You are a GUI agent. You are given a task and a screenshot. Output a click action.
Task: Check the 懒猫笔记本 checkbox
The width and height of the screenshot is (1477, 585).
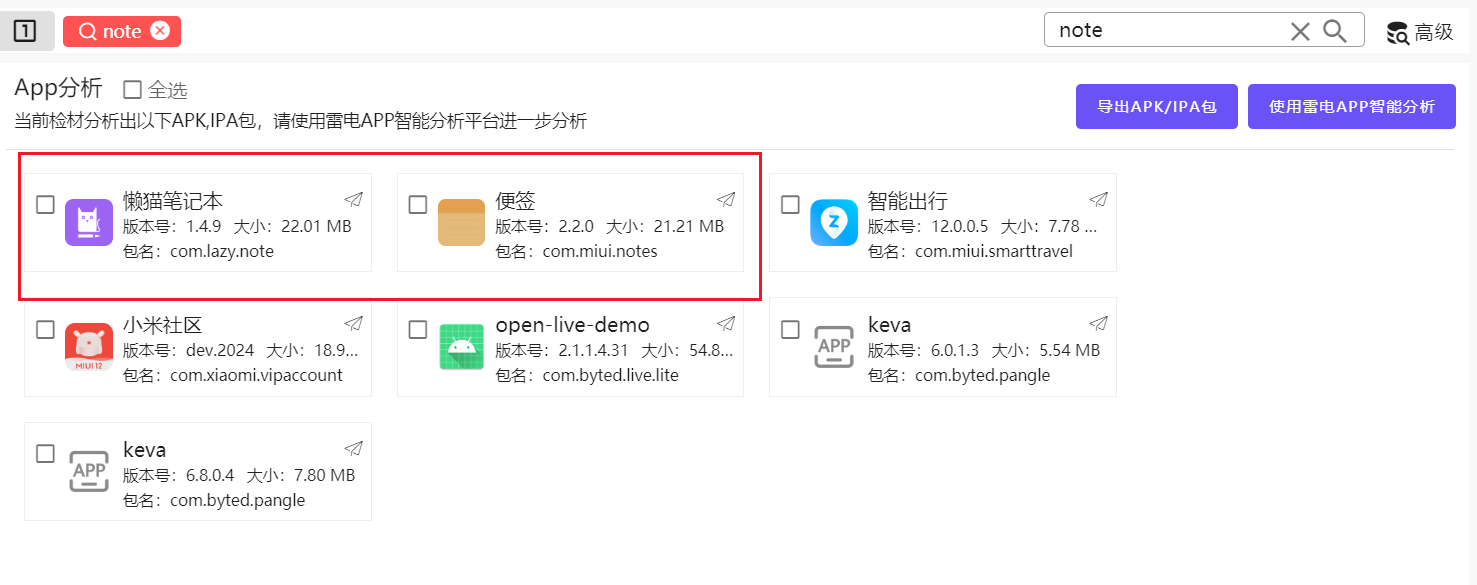(x=45, y=205)
